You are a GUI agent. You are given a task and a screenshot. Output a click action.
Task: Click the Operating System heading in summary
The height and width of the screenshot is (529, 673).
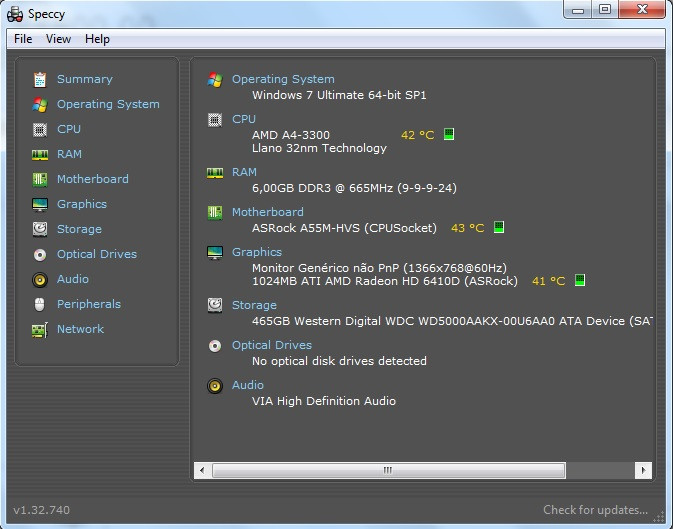[283, 79]
